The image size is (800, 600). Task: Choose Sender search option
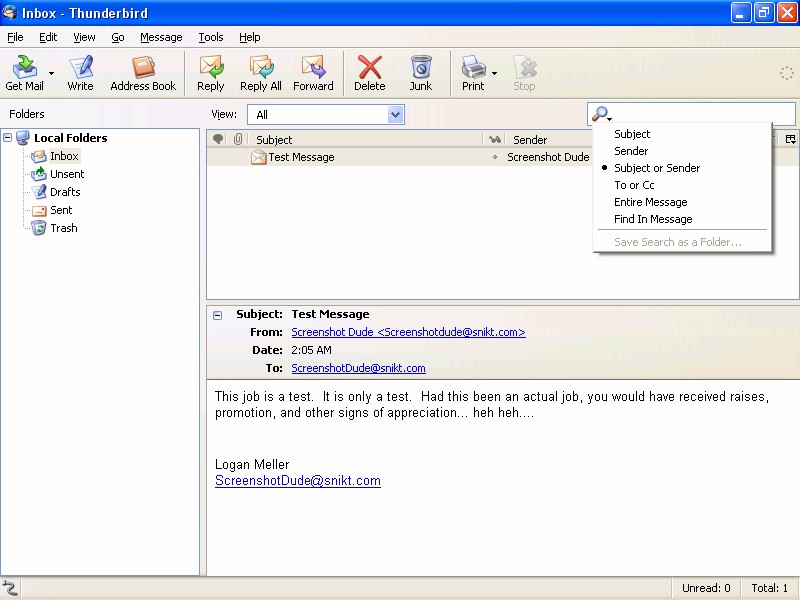pyautogui.click(x=631, y=151)
